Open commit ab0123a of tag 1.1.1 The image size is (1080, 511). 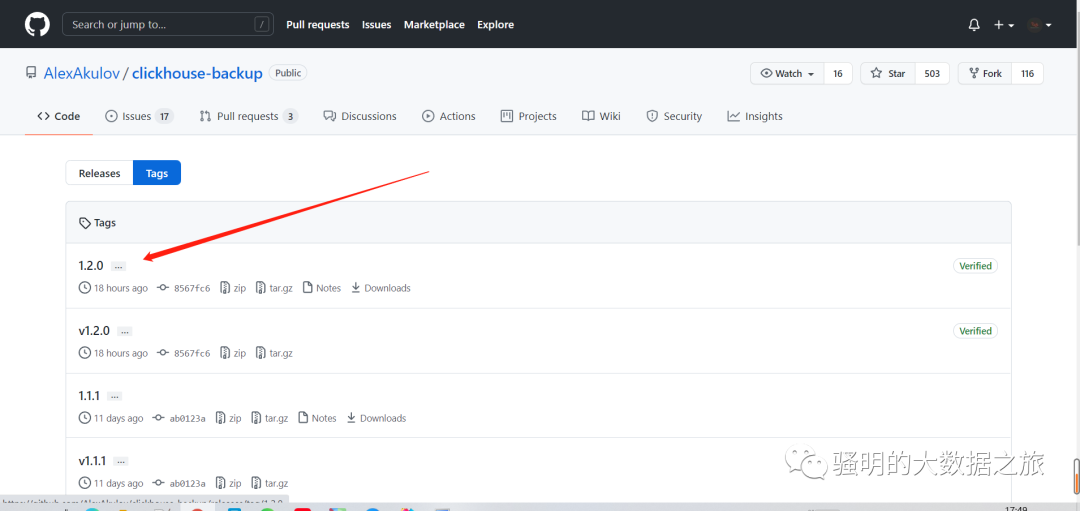click(179, 418)
